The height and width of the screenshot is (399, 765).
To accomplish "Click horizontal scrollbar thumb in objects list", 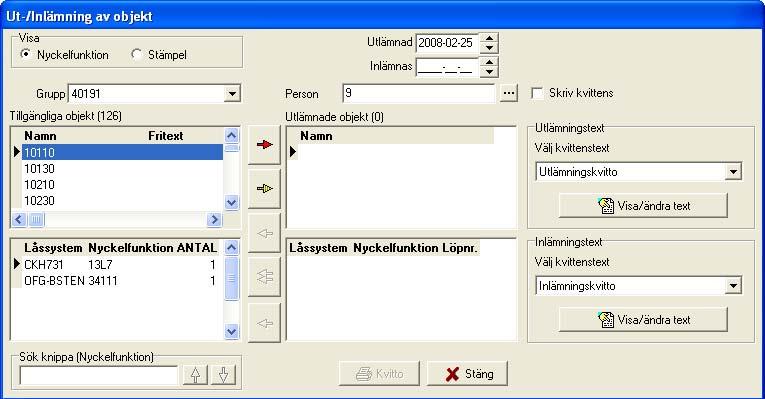I will click(x=36, y=219).
